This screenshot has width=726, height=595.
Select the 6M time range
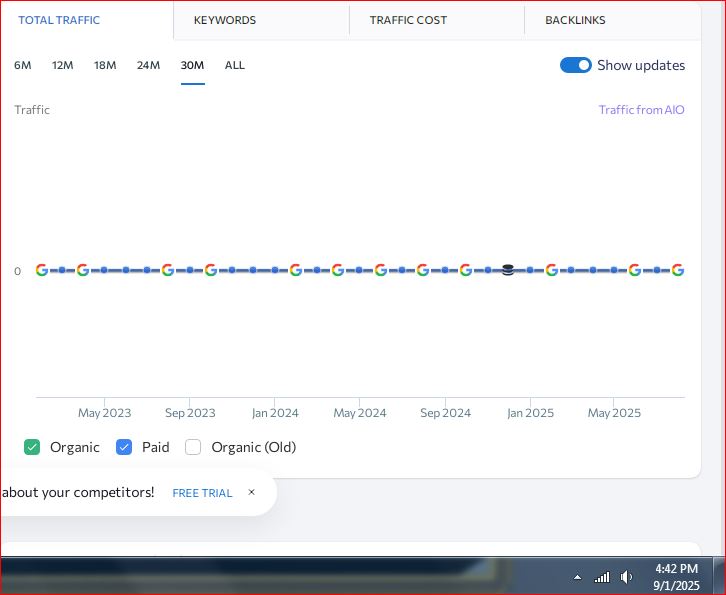coord(22,65)
